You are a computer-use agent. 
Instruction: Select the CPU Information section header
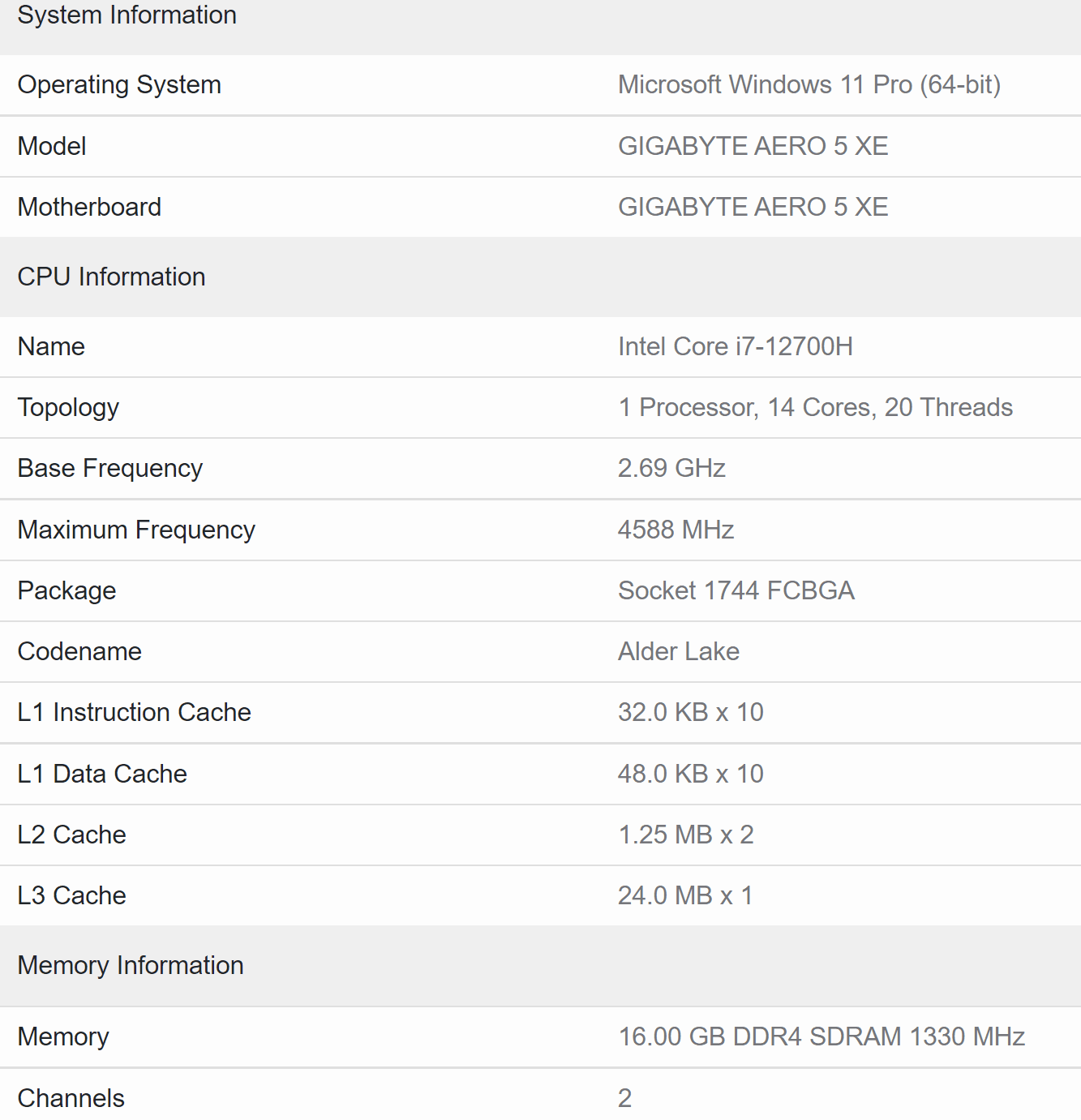[111, 277]
